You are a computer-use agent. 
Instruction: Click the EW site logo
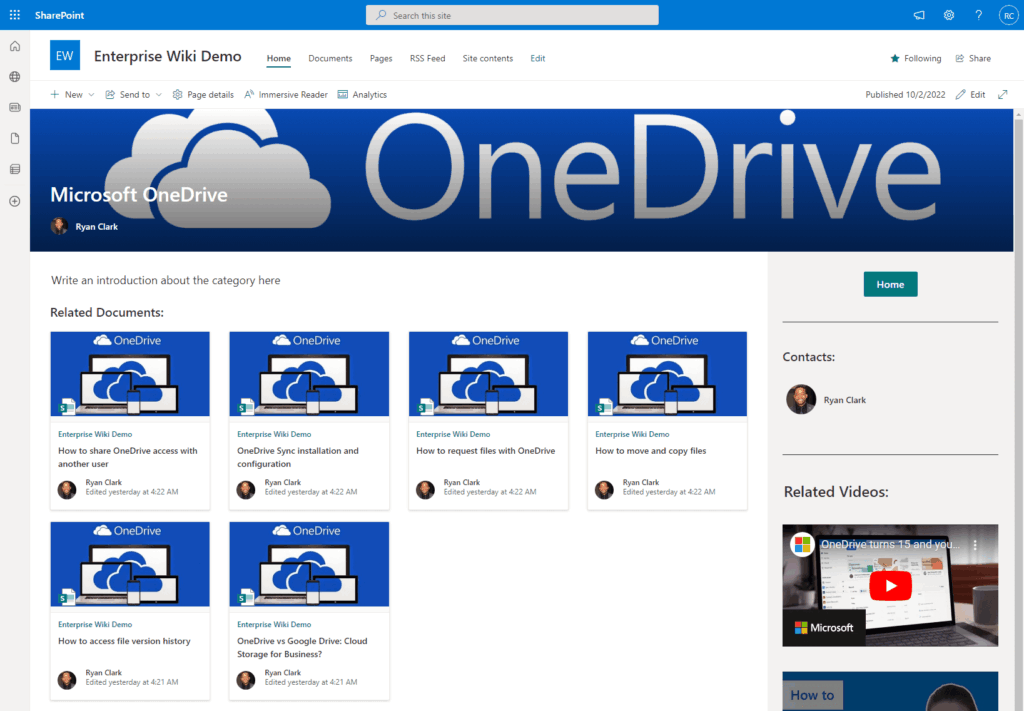(x=65, y=55)
